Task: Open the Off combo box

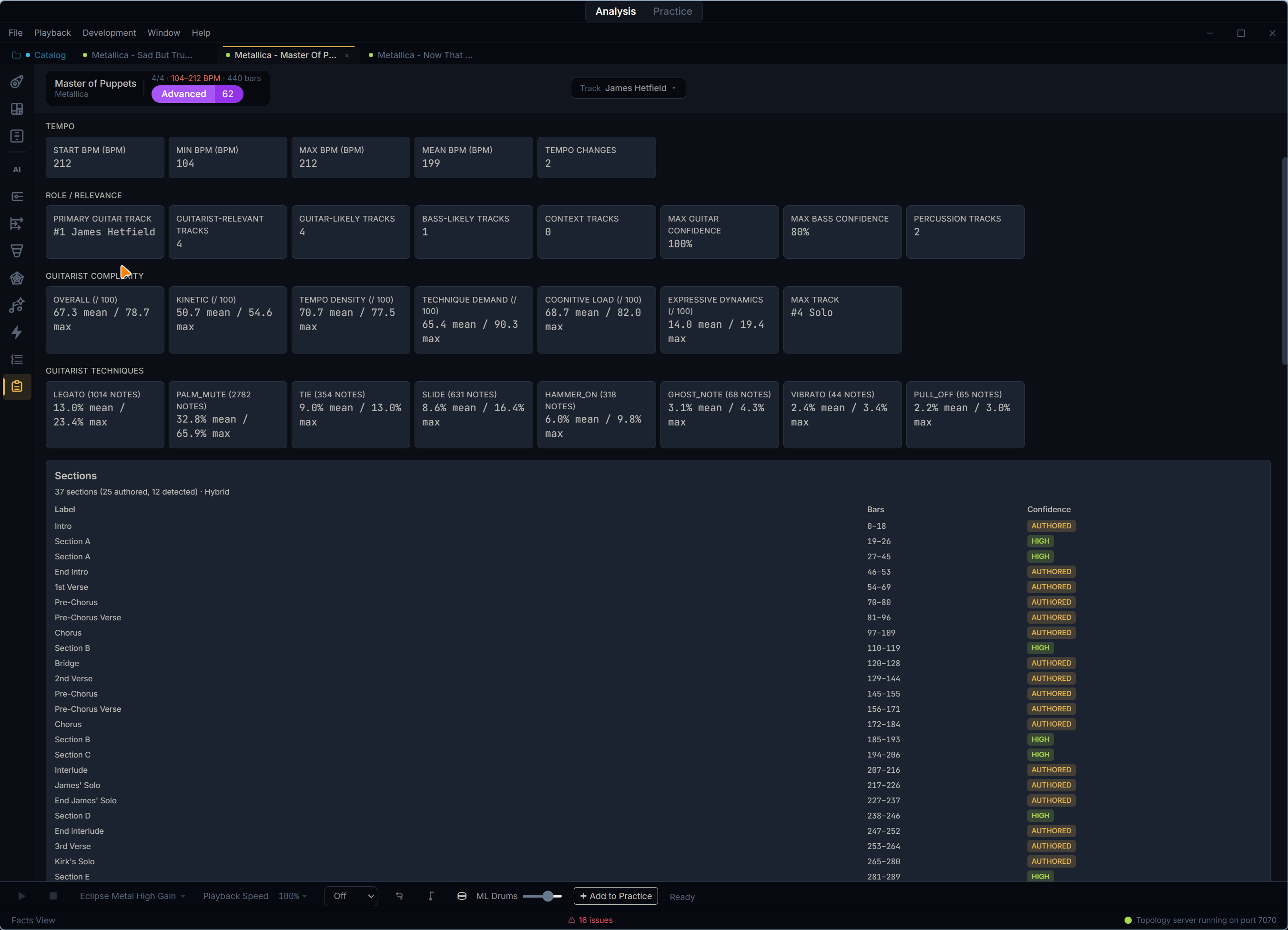Action: coord(351,896)
